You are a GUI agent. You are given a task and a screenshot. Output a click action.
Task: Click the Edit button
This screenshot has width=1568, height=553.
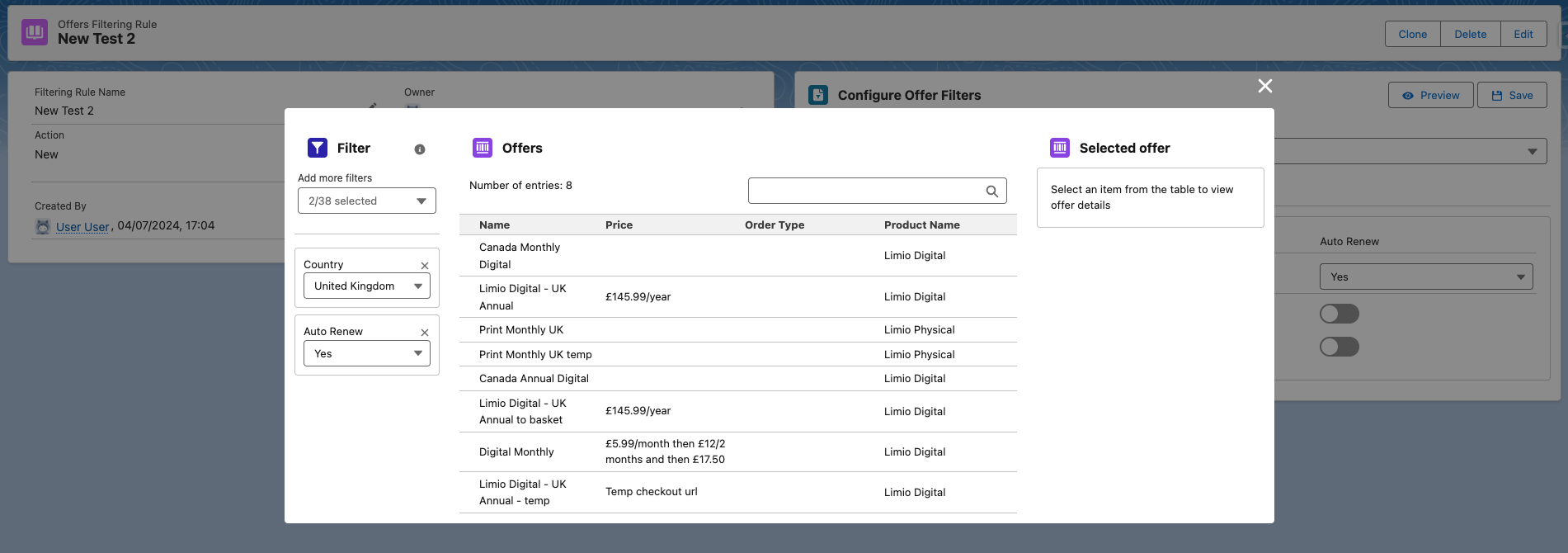pyautogui.click(x=1523, y=34)
